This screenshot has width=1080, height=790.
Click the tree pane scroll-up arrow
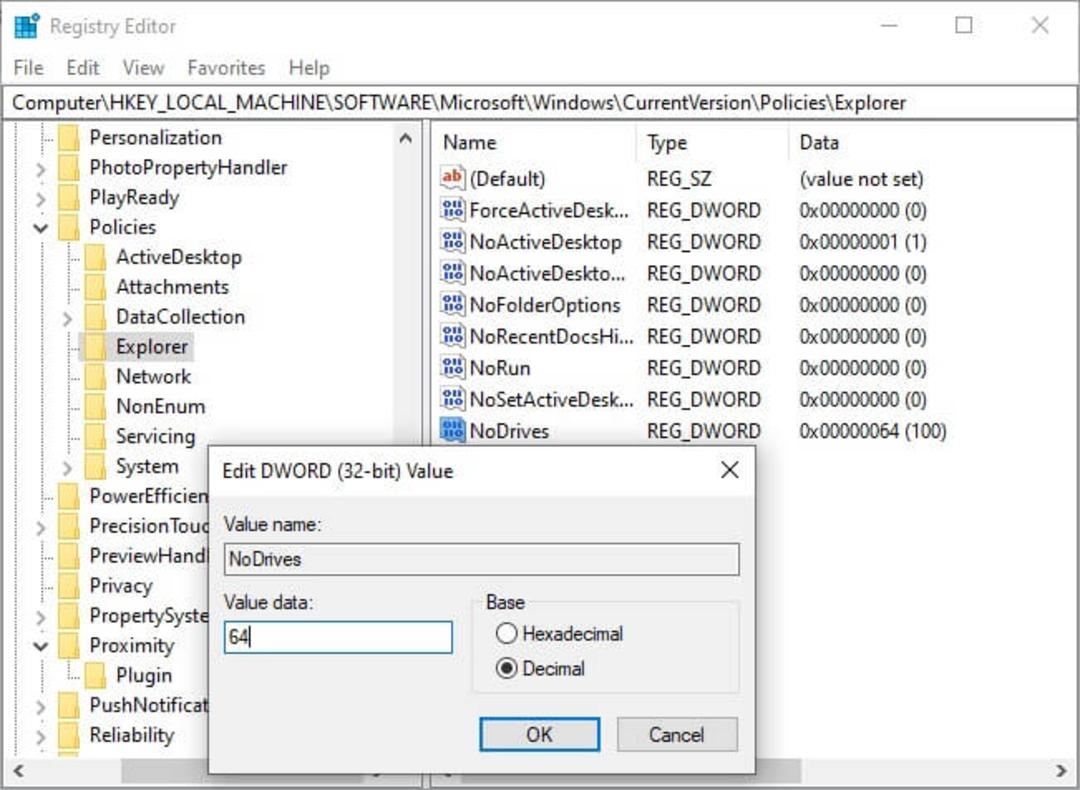(405, 138)
